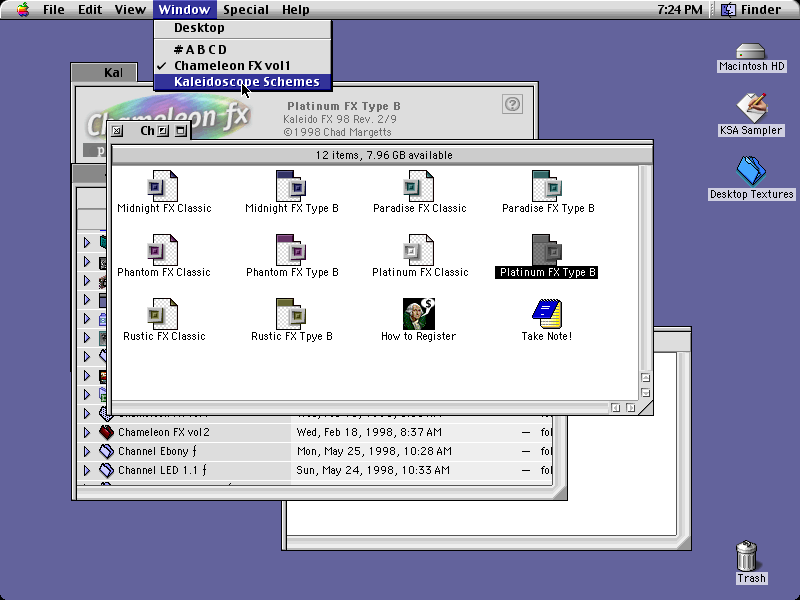Screen dimensions: 800x600
Task: Open the Help menu
Action: click(295, 10)
